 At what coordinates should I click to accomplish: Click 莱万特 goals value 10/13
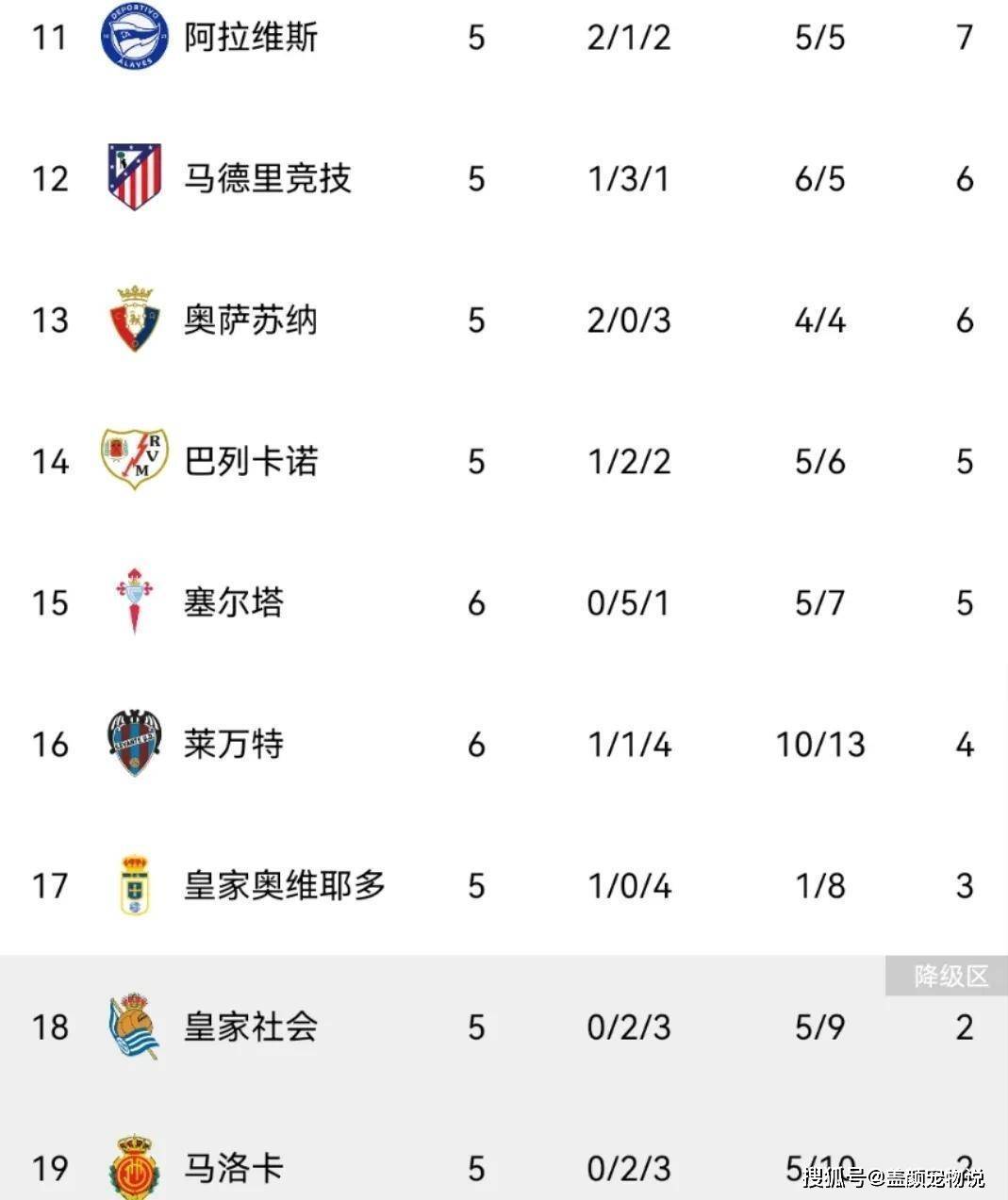(x=820, y=744)
